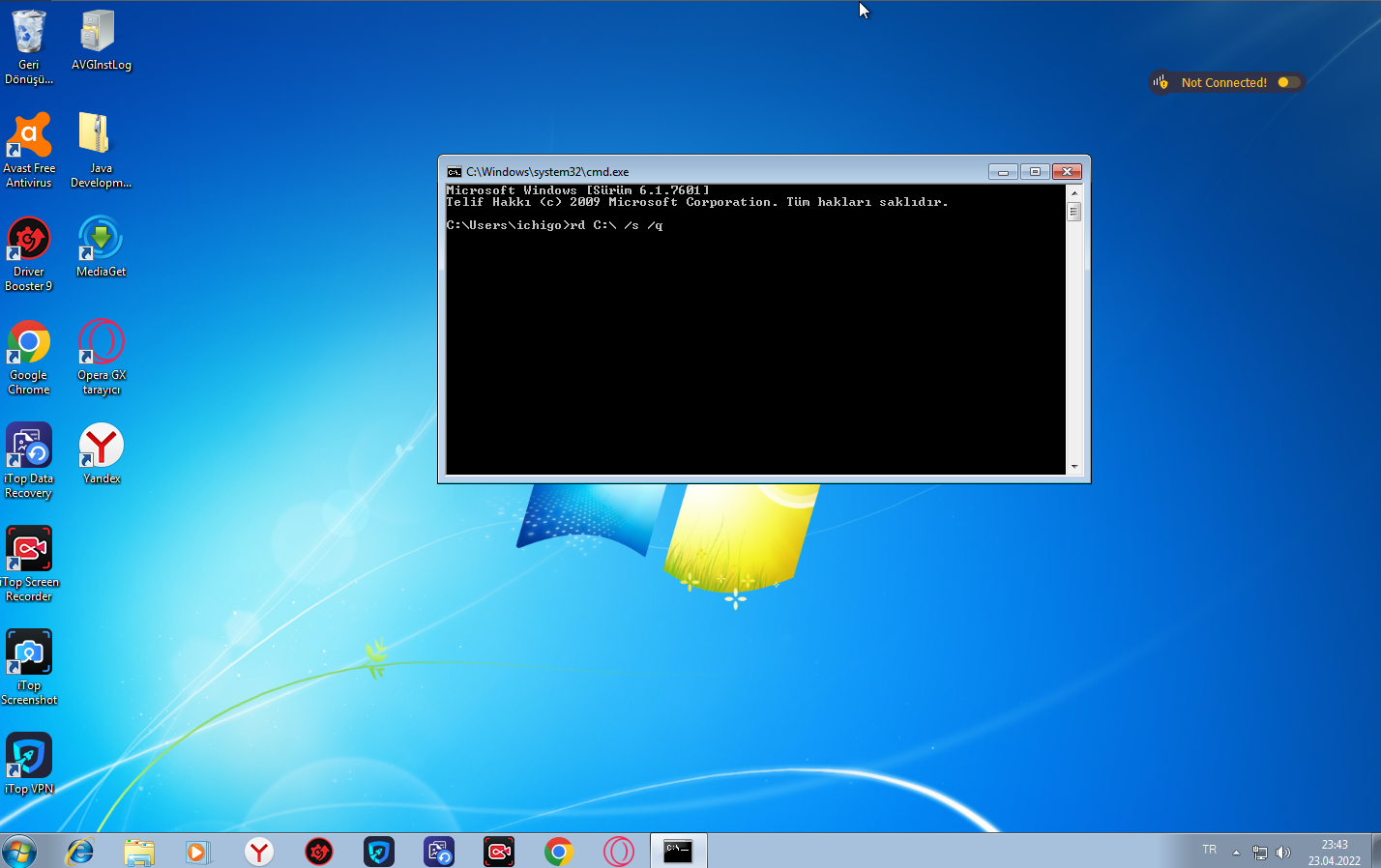The width and height of the screenshot is (1381, 868).
Task: Click the hand icon on the VPN widget
Action: 1161,82
